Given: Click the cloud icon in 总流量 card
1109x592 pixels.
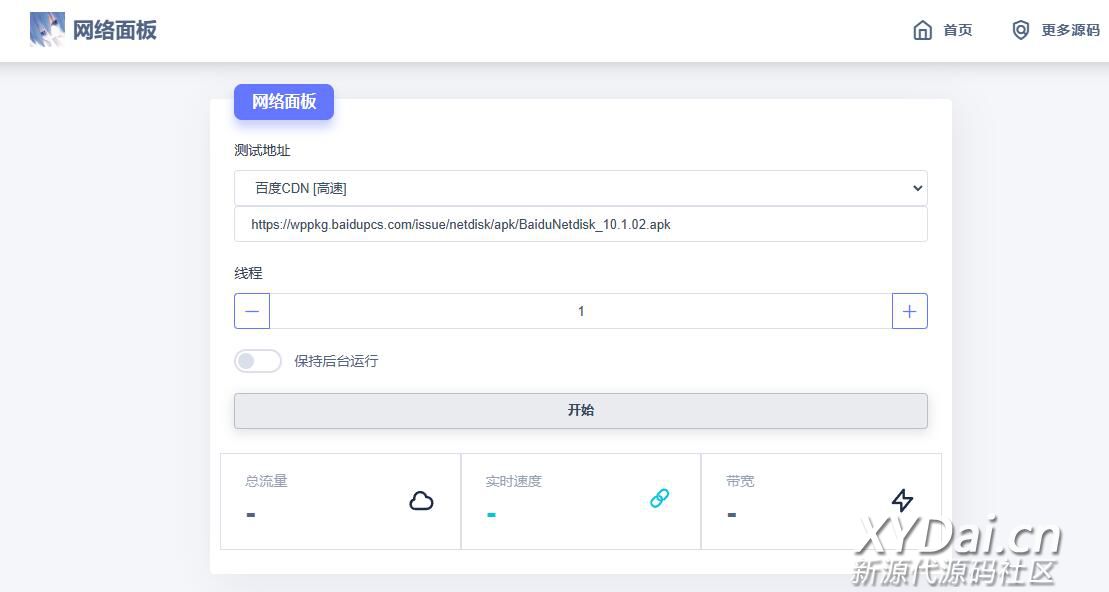Looking at the screenshot, I should tap(421, 501).
